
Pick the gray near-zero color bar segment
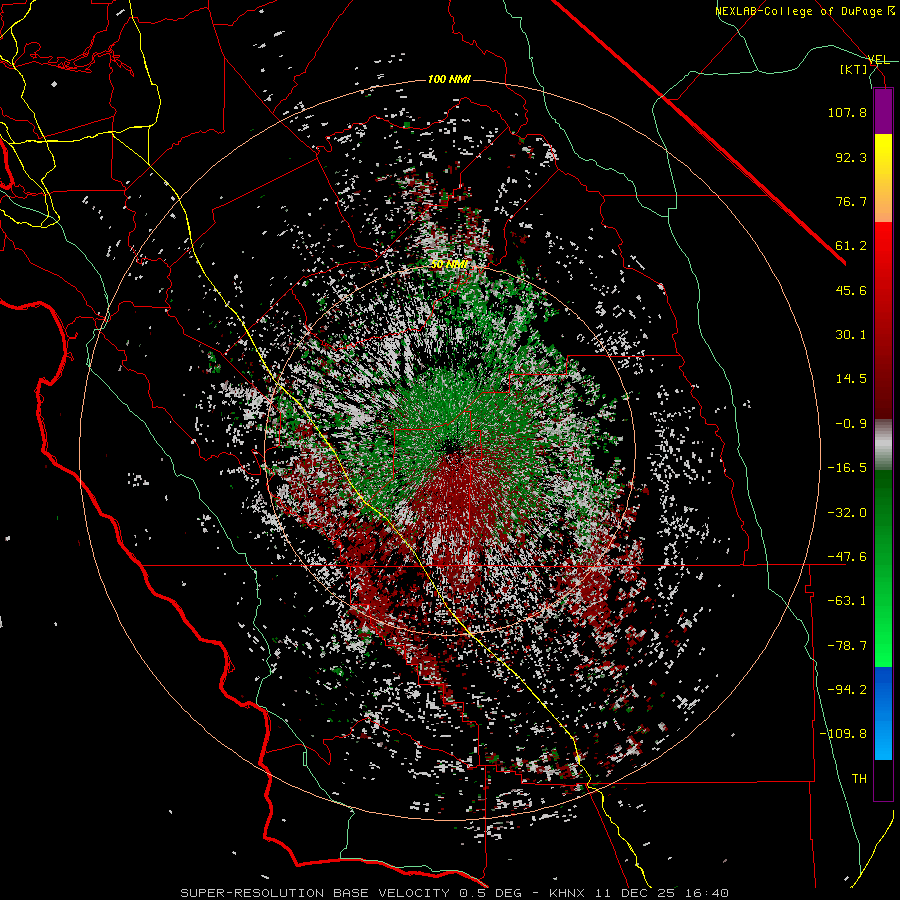click(883, 444)
